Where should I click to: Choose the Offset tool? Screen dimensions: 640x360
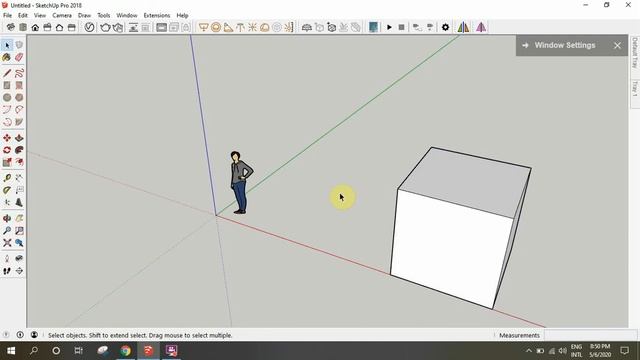(19, 162)
